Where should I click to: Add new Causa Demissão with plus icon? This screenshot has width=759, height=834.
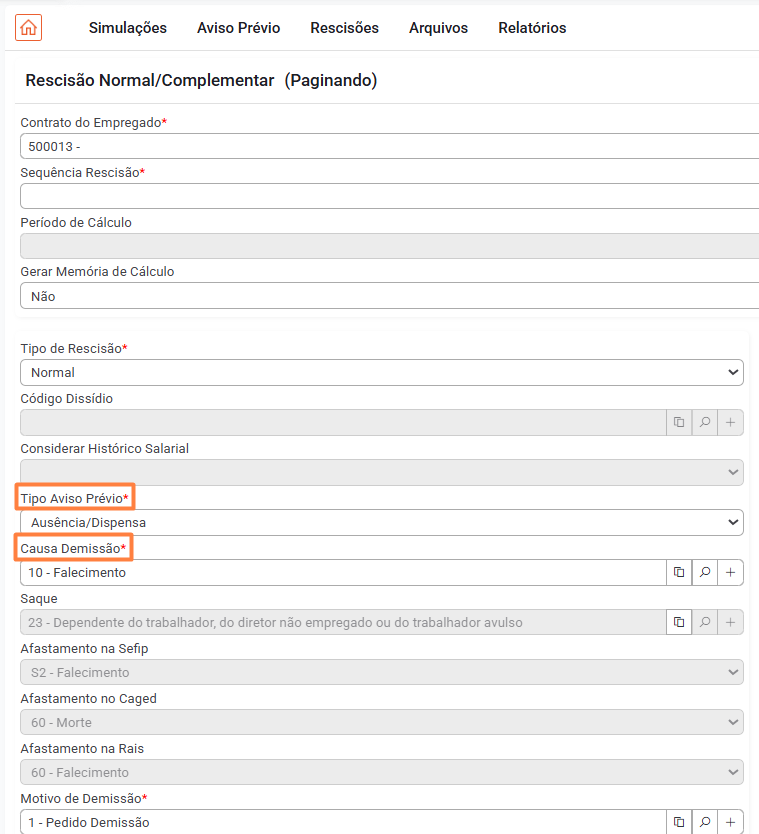click(x=730, y=572)
